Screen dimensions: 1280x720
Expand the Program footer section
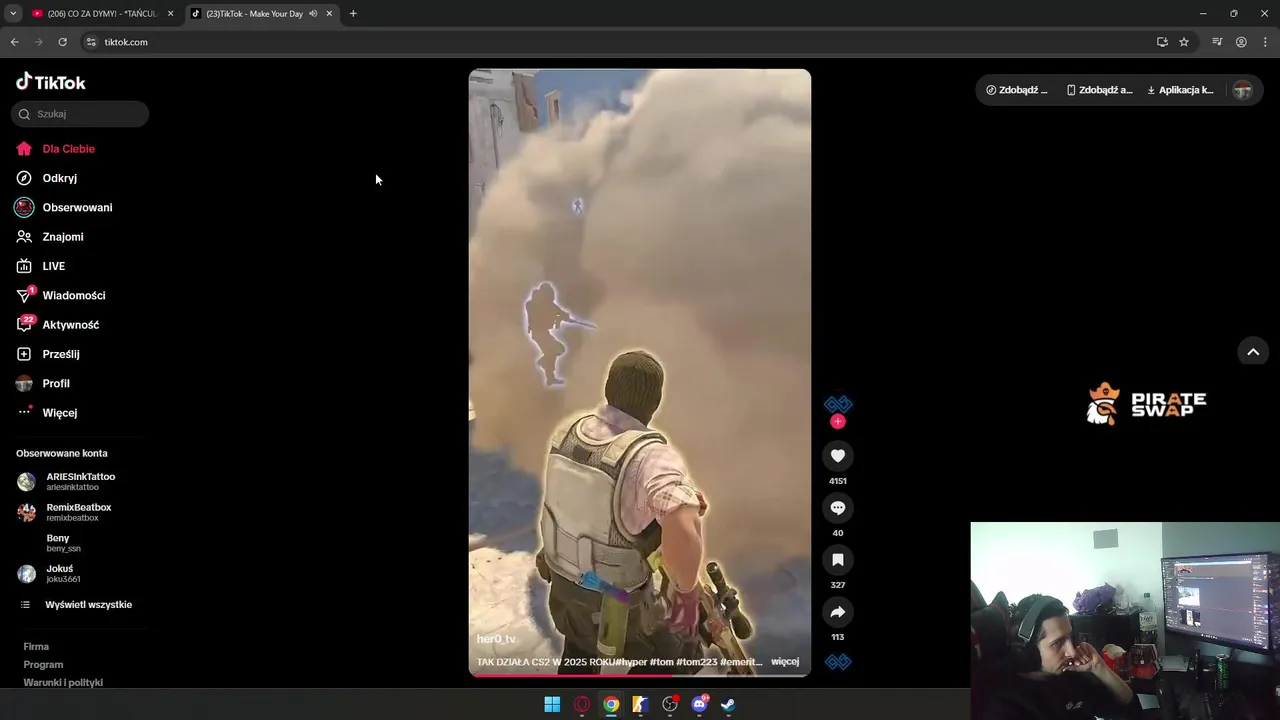point(43,665)
